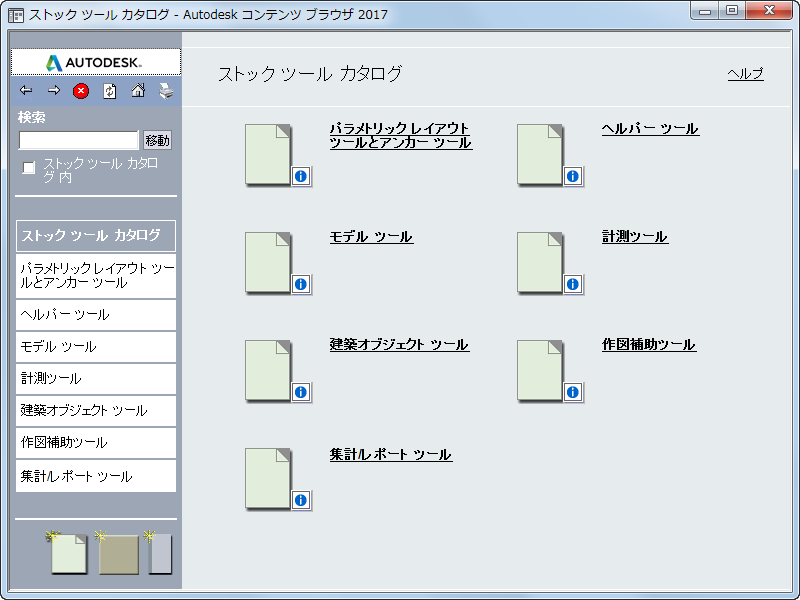Minimize the content browser window
The image size is (800, 600).
[x=705, y=10]
